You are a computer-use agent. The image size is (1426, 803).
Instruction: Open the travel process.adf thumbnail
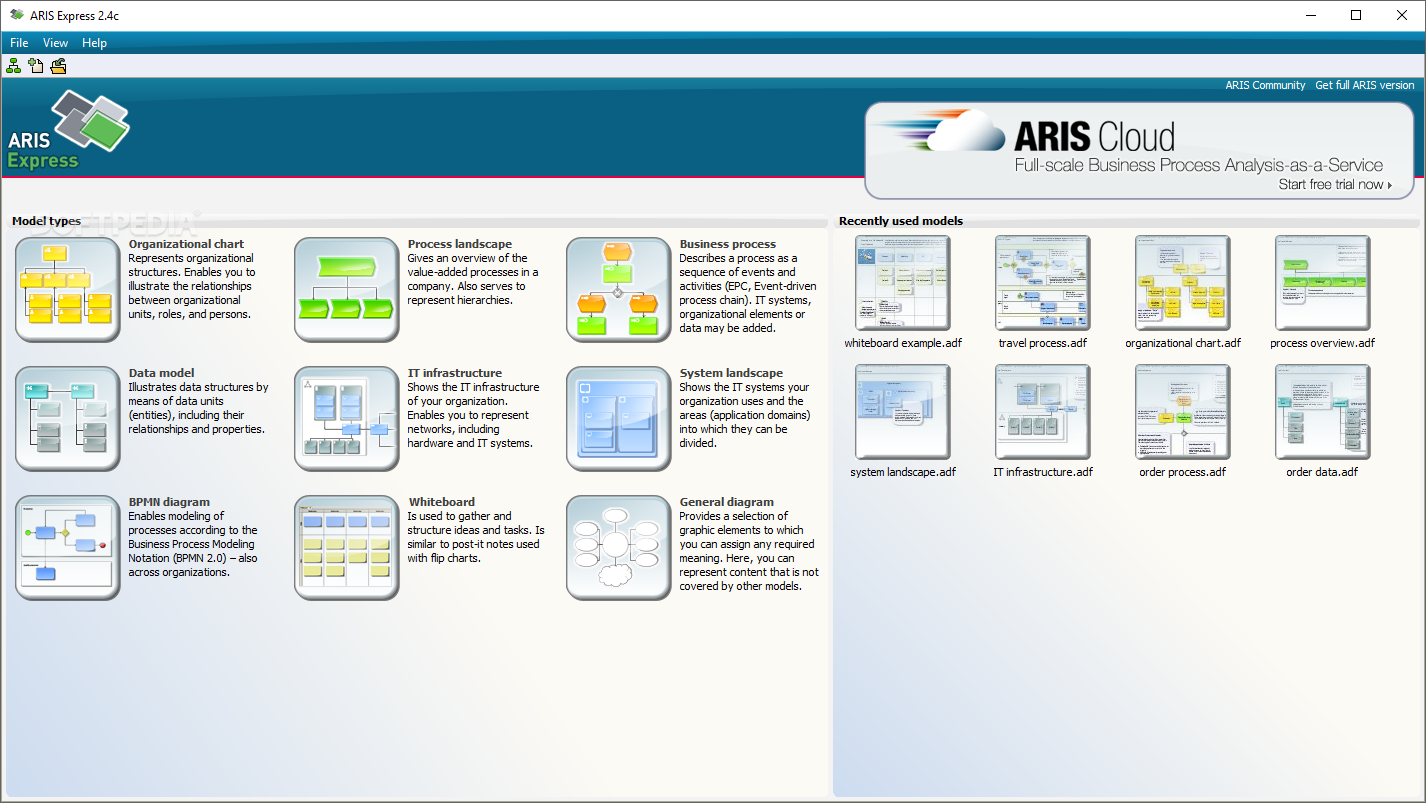(1043, 283)
